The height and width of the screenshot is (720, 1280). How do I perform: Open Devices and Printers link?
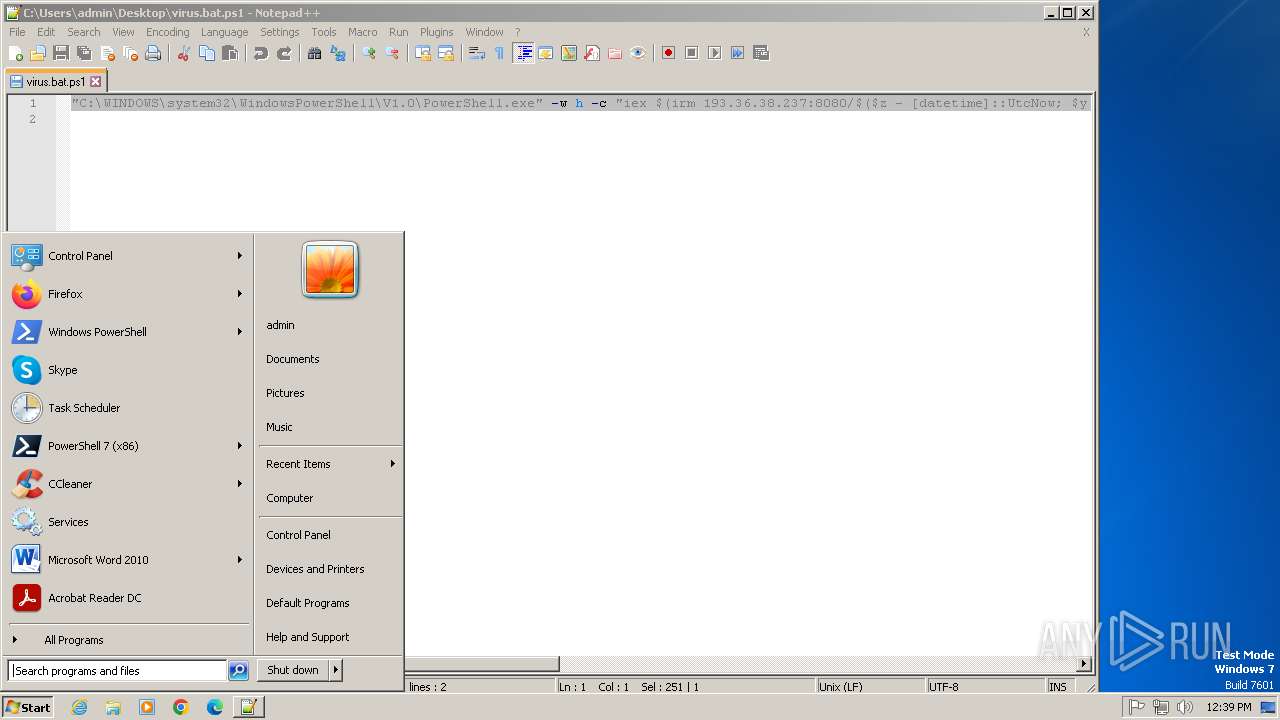click(315, 569)
